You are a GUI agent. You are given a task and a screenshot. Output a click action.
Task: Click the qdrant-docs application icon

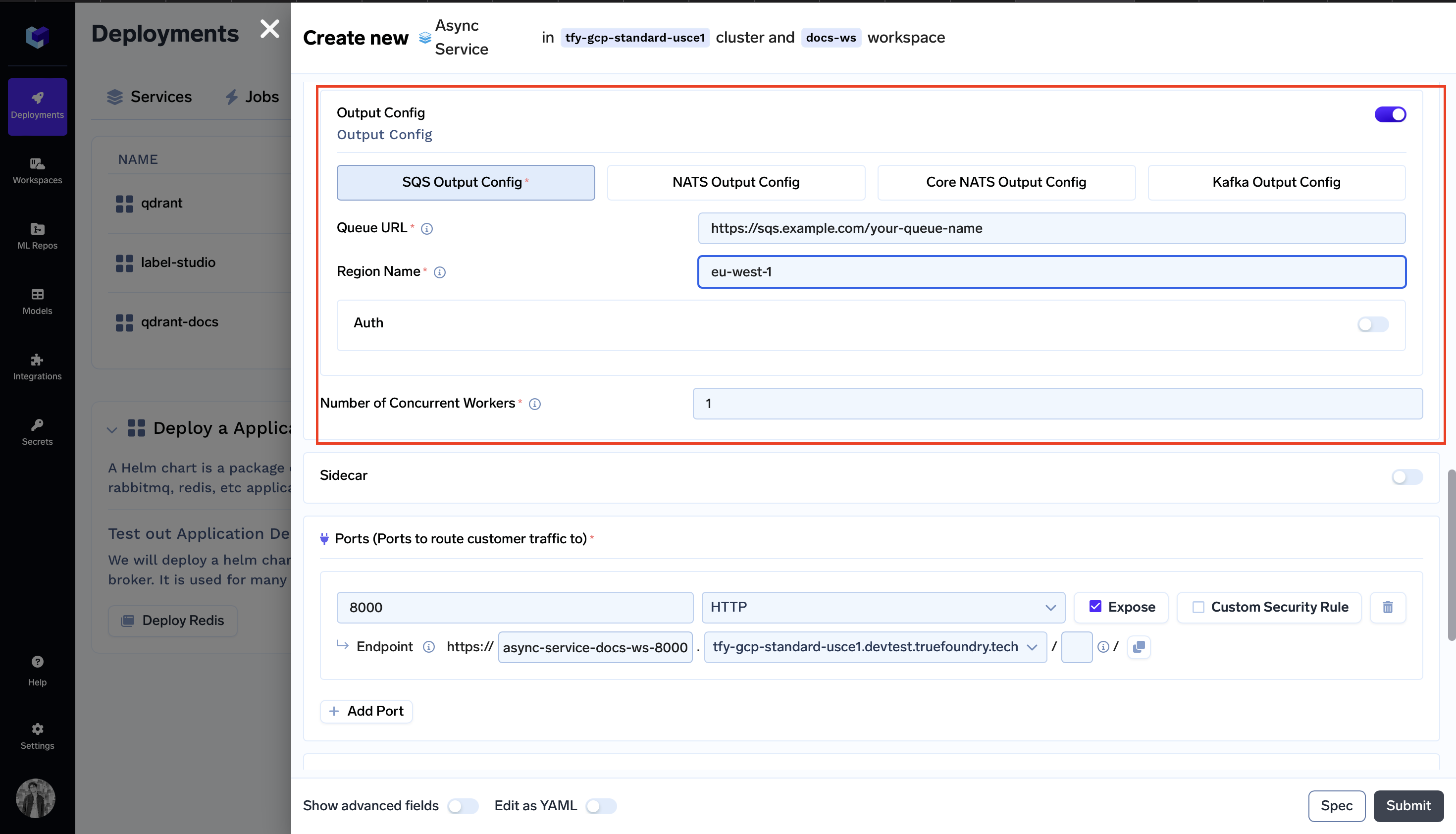124,322
